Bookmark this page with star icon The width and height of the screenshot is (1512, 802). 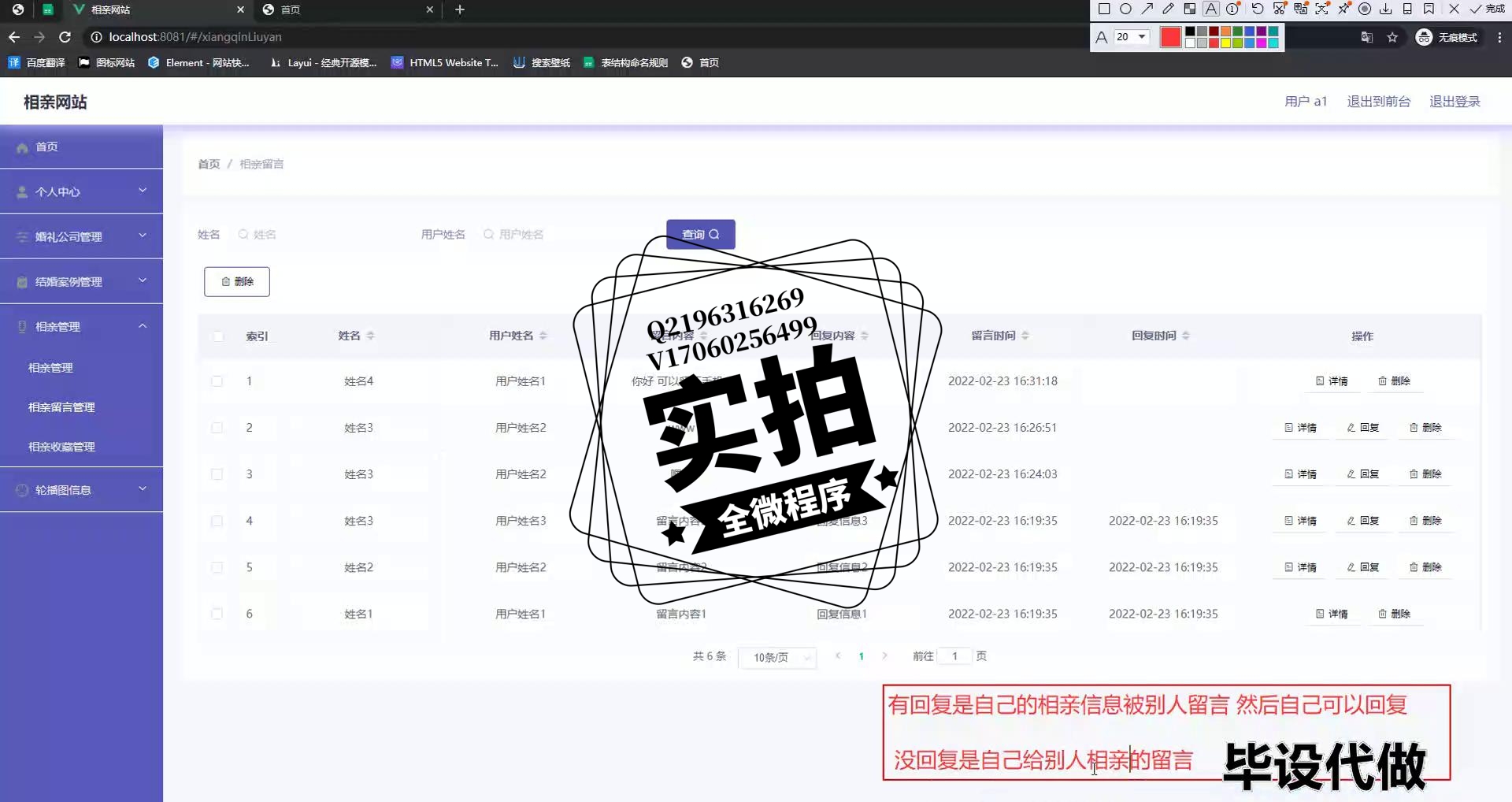click(1392, 37)
